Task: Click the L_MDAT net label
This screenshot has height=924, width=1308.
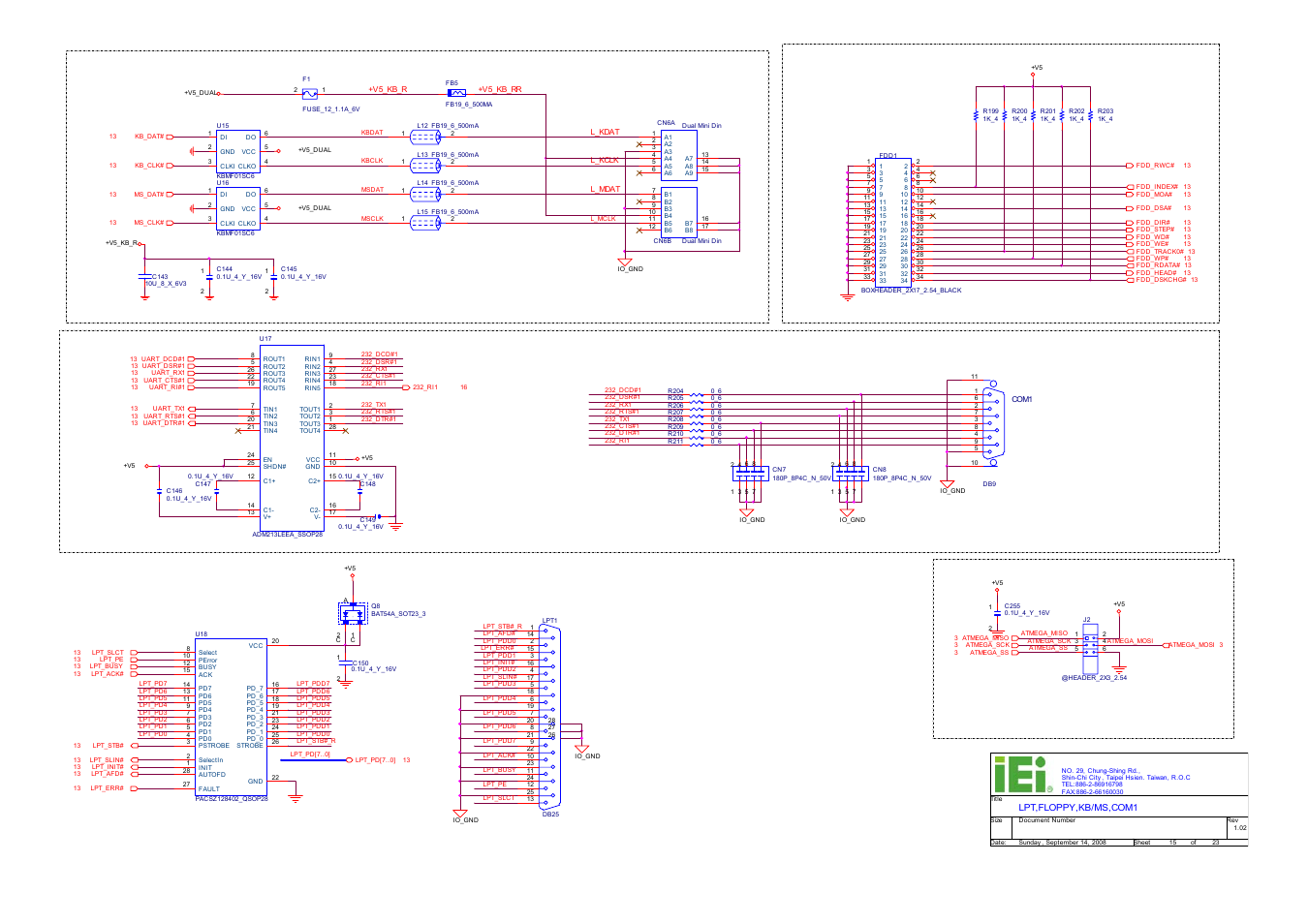Action: tap(606, 189)
